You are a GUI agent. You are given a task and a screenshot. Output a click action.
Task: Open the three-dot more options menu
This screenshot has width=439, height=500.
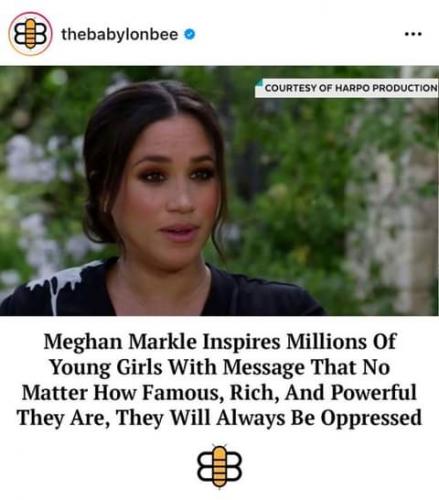click(x=413, y=34)
